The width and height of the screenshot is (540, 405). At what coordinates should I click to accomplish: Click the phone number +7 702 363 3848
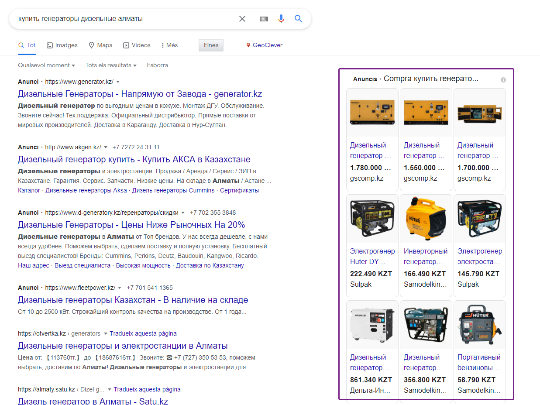(x=213, y=213)
